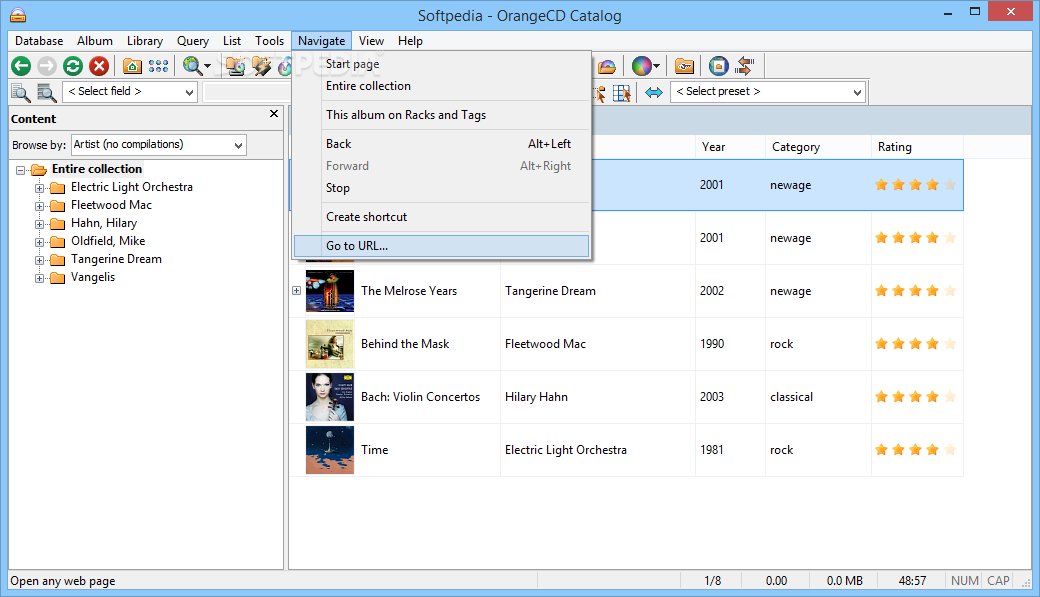Expand the Electric Light Orchestra folder
The height and width of the screenshot is (597, 1040).
pyautogui.click(x=39, y=188)
